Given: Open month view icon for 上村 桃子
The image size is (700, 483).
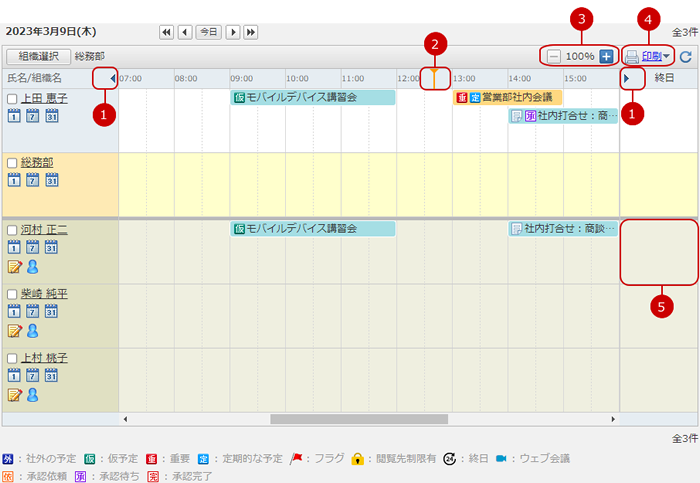Looking at the screenshot, I should (x=52, y=375).
